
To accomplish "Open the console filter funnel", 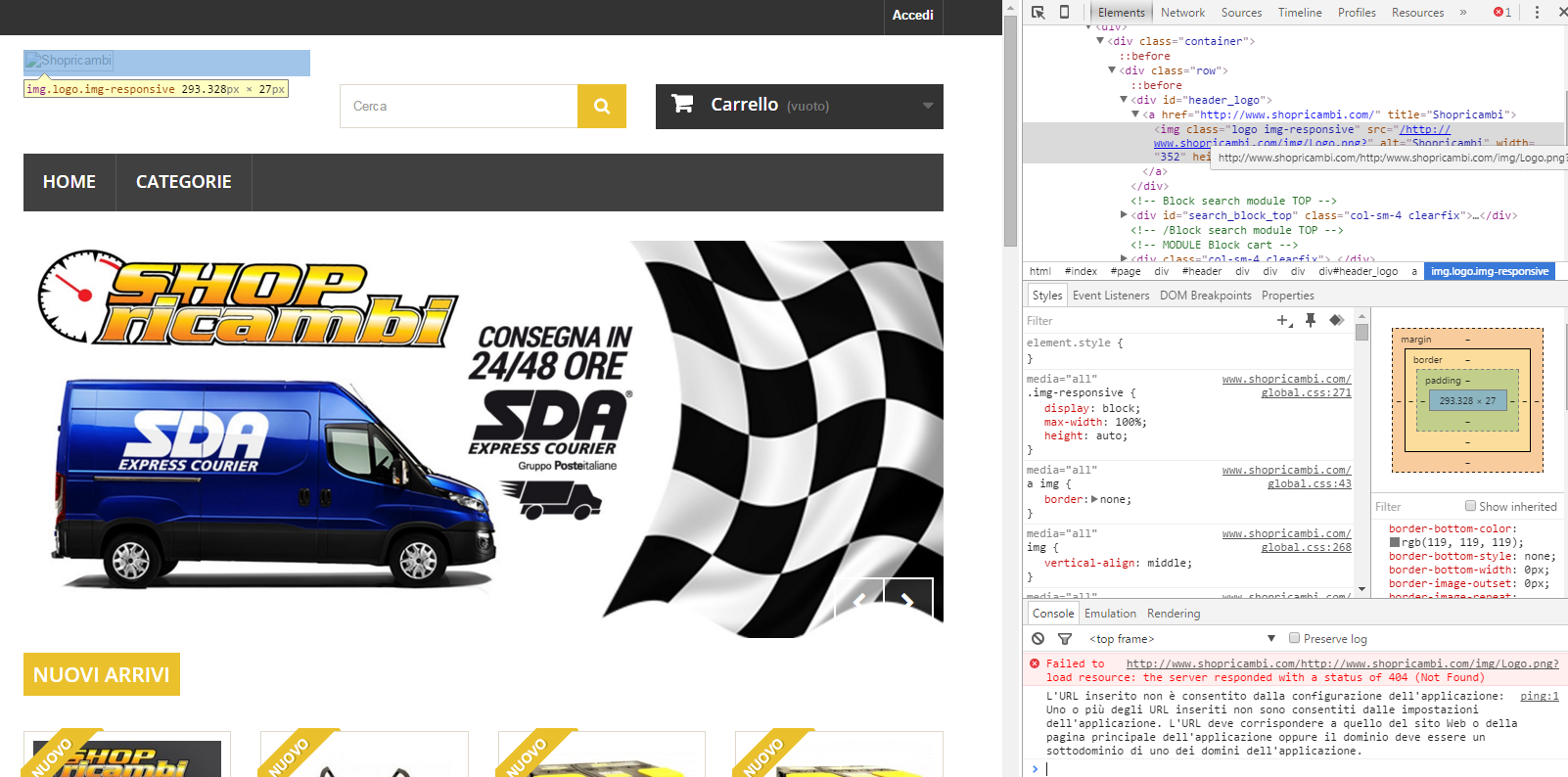I will click(x=1065, y=639).
